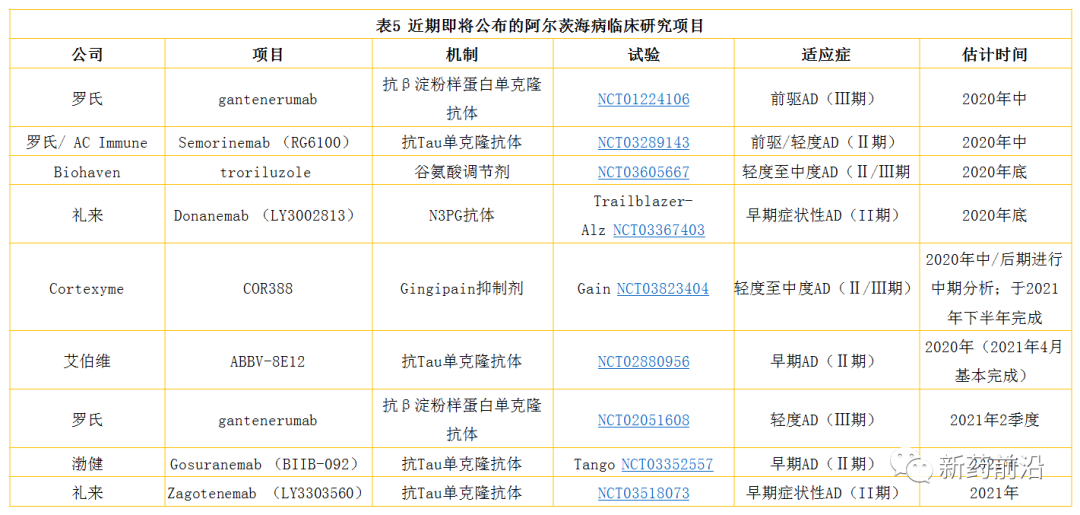
Task: Follow the NCT02051608 hyperlink
Action: pos(643,420)
